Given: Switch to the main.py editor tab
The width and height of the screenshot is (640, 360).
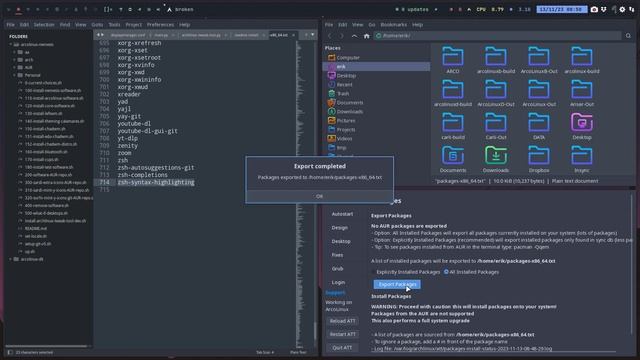Looking at the screenshot, I should [x=161, y=35].
